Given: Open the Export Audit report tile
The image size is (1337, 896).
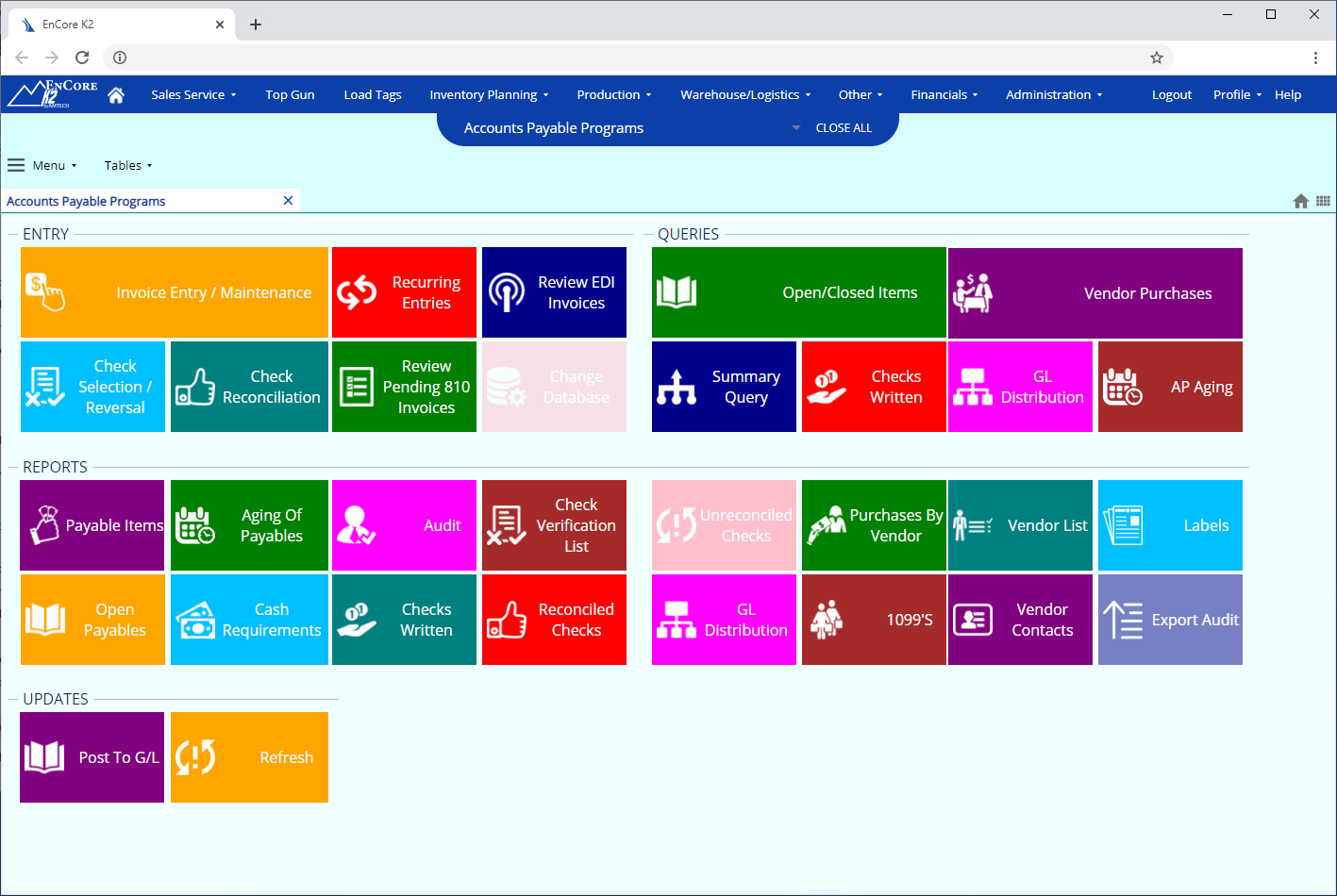Looking at the screenshot, I should coord(1170,620).
